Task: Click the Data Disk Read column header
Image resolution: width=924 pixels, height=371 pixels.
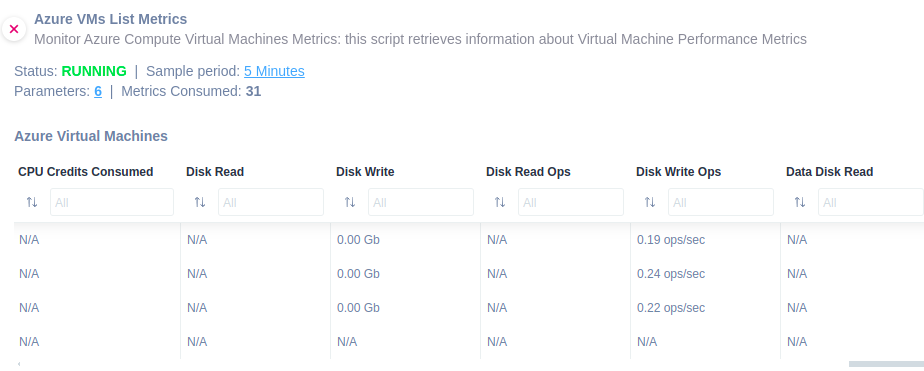Action: (x=830, y=172)
